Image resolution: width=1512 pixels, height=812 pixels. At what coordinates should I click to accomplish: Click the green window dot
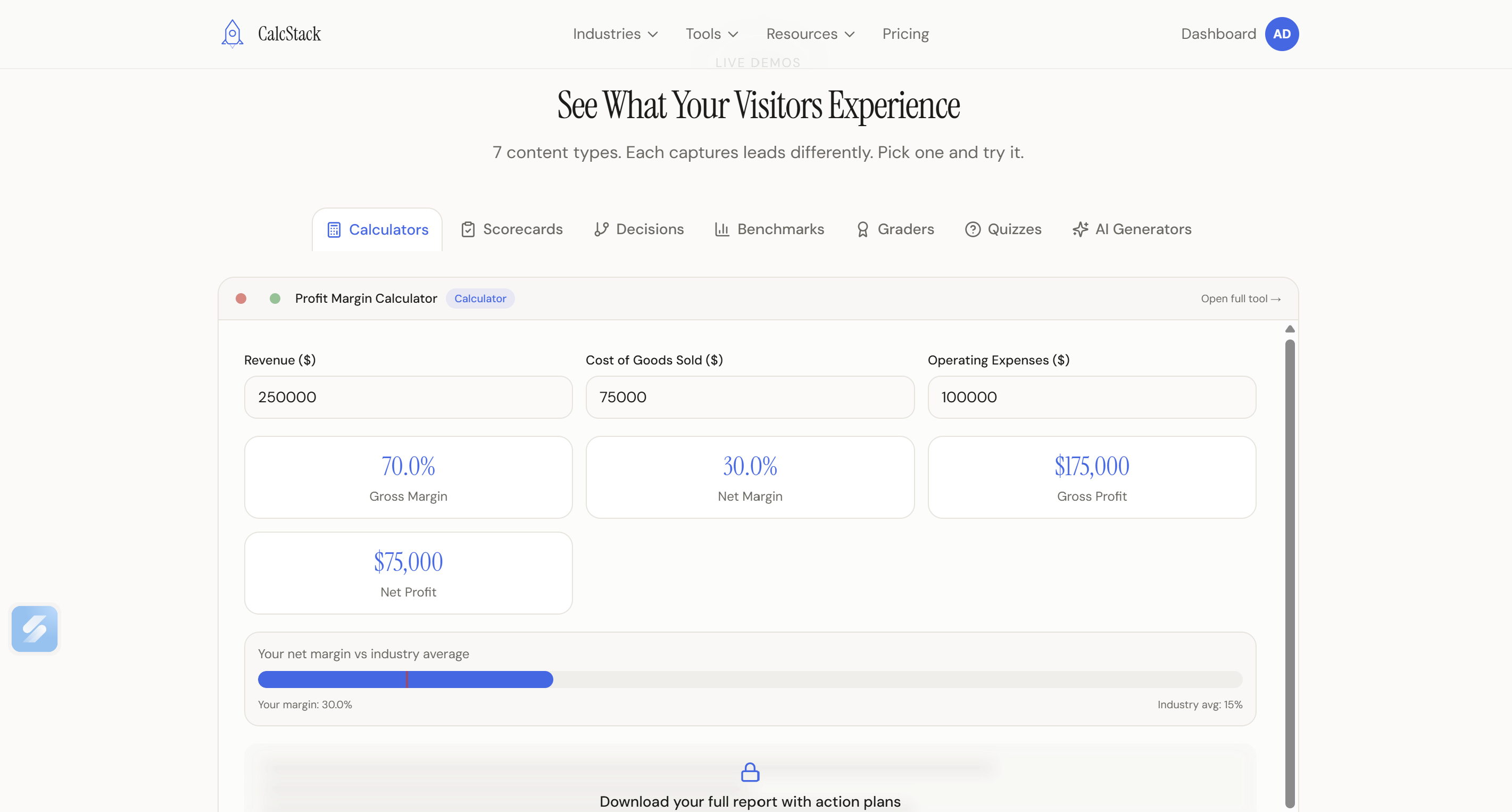click(x=275, y=299)
